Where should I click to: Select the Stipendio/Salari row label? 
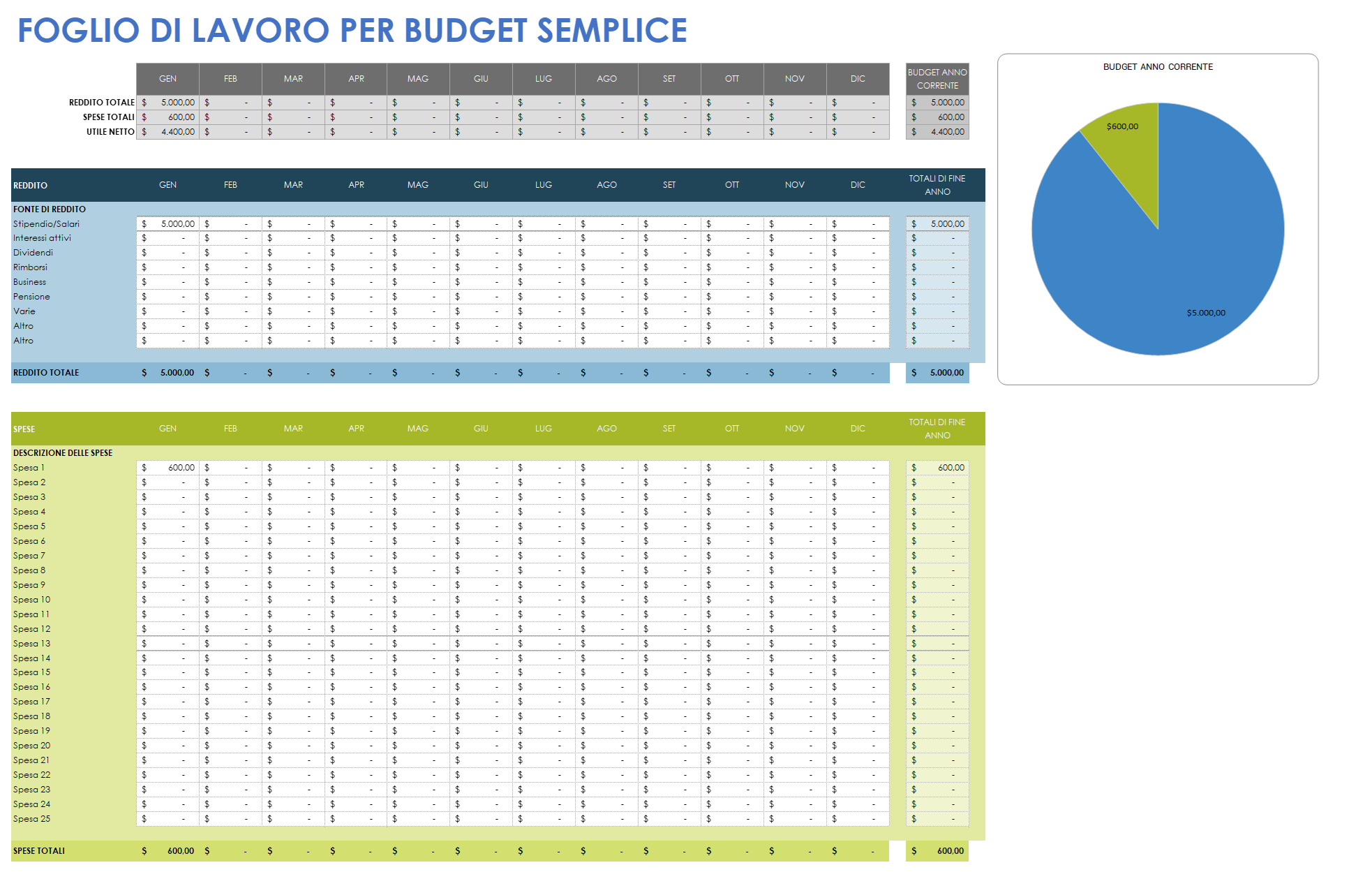pos(46,224)
